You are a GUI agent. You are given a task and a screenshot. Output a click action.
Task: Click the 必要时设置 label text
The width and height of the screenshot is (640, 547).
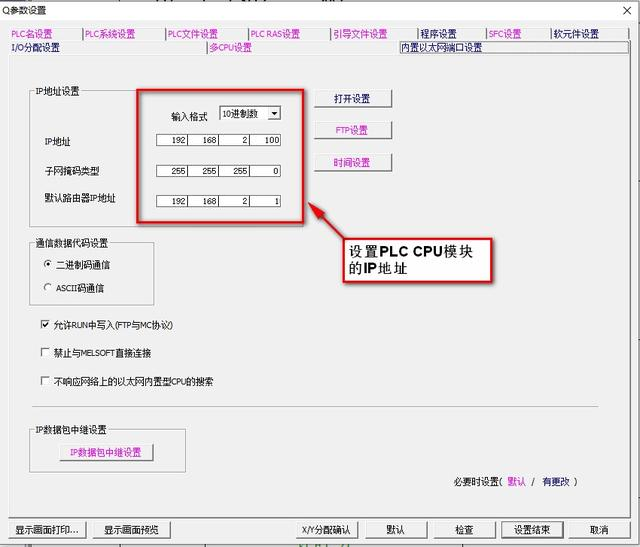pyautogui.click(x=476, y=482)
